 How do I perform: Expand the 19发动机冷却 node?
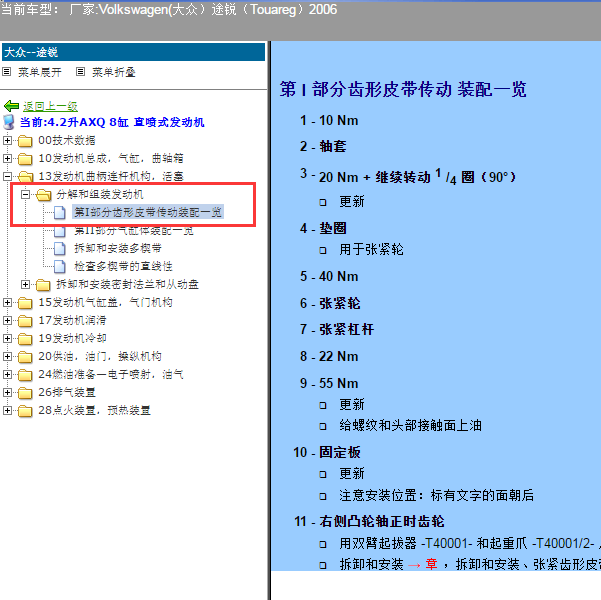click(x=7, y=338)
